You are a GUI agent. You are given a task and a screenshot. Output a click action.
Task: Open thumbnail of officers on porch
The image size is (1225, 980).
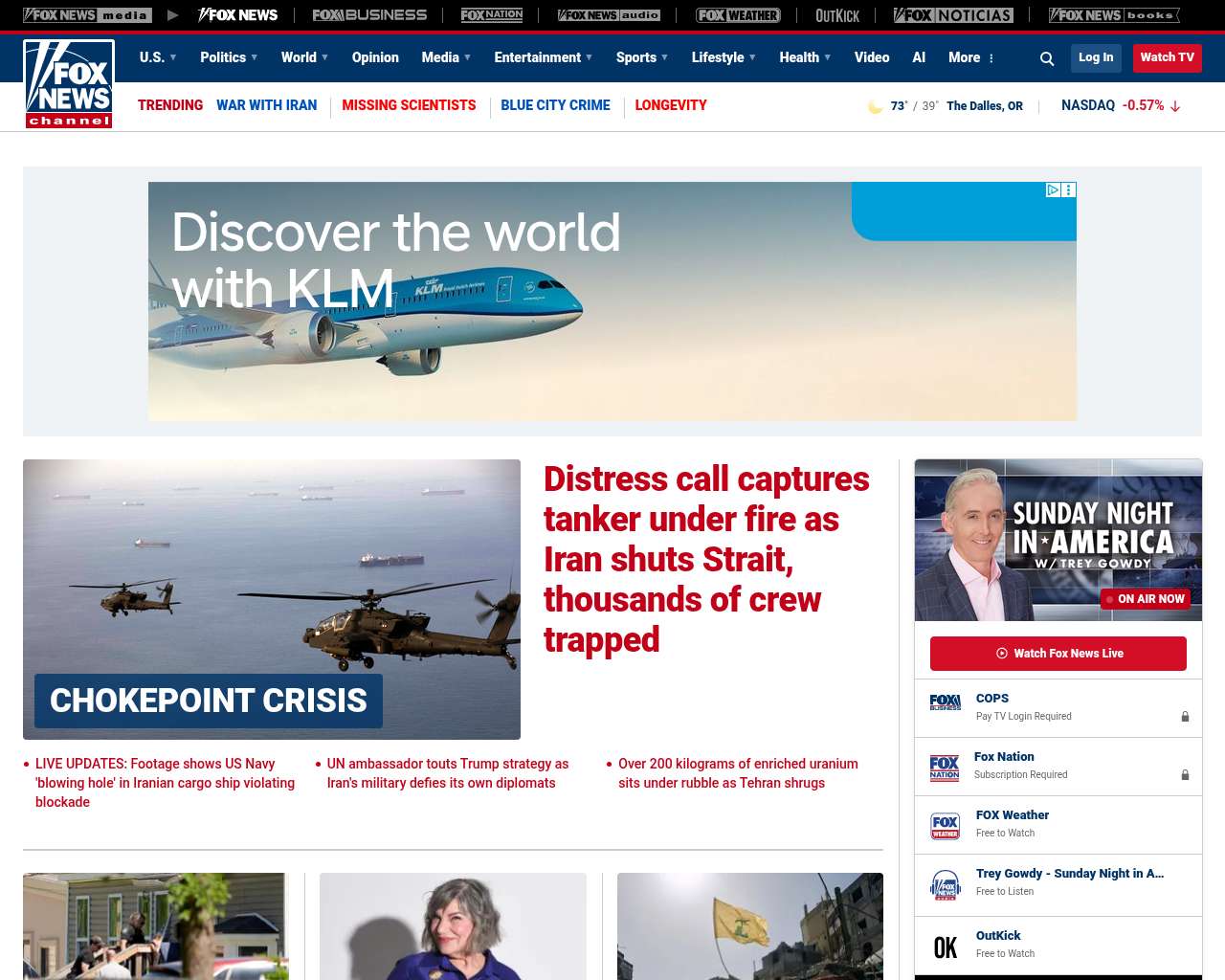[155, 926]
